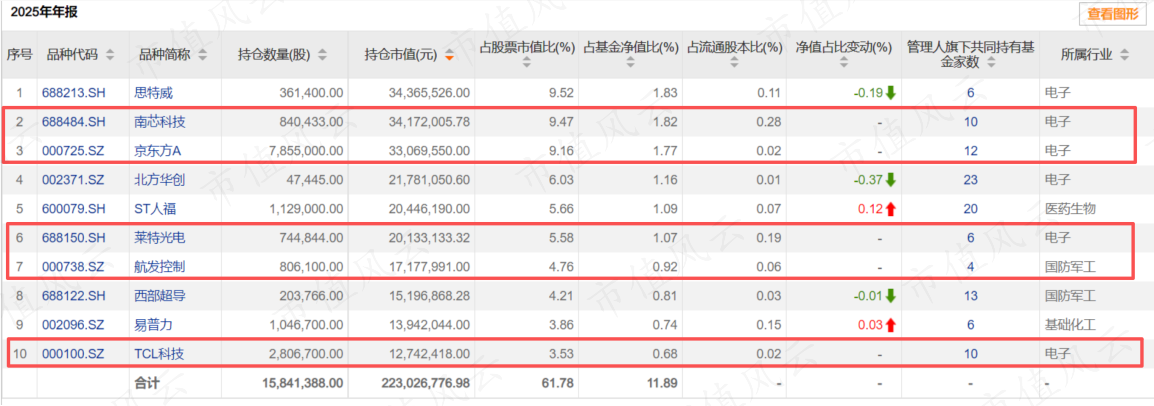The height and width of the screenshot is (406, 1154).
Task: Open stock code 688484.SH
Action: (74, 121)
